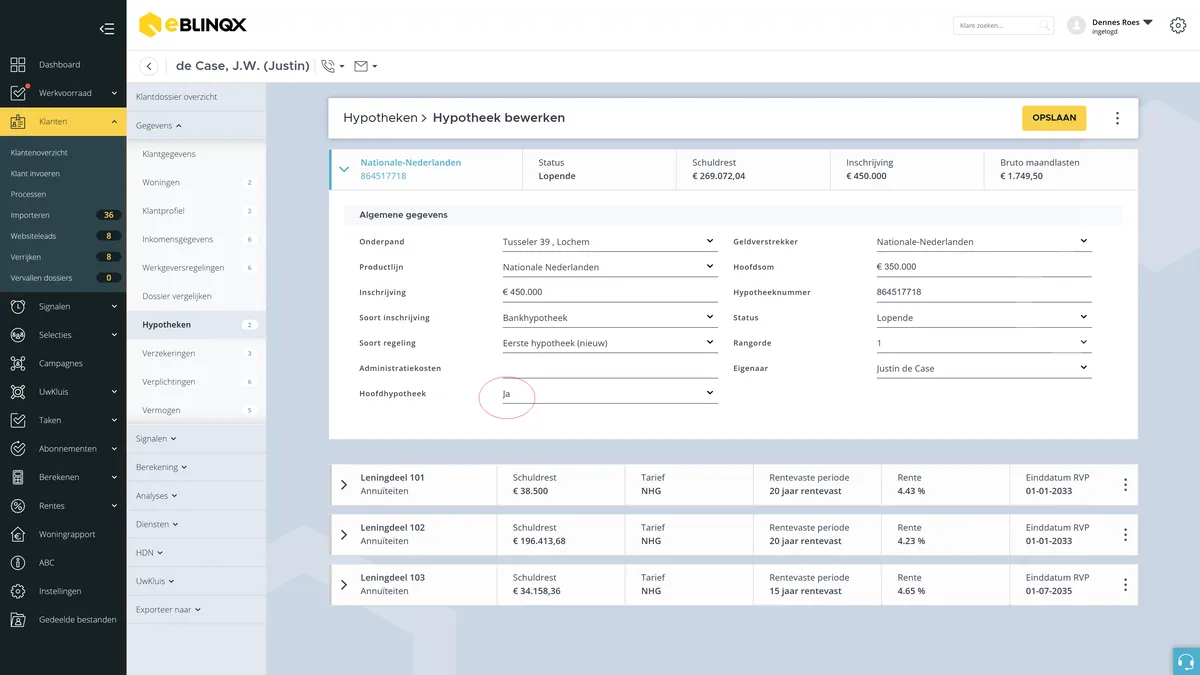Screen dimensions: 1200x675
Task: Open the Soort inschrijving dropdown
Action: pos(609,317)
